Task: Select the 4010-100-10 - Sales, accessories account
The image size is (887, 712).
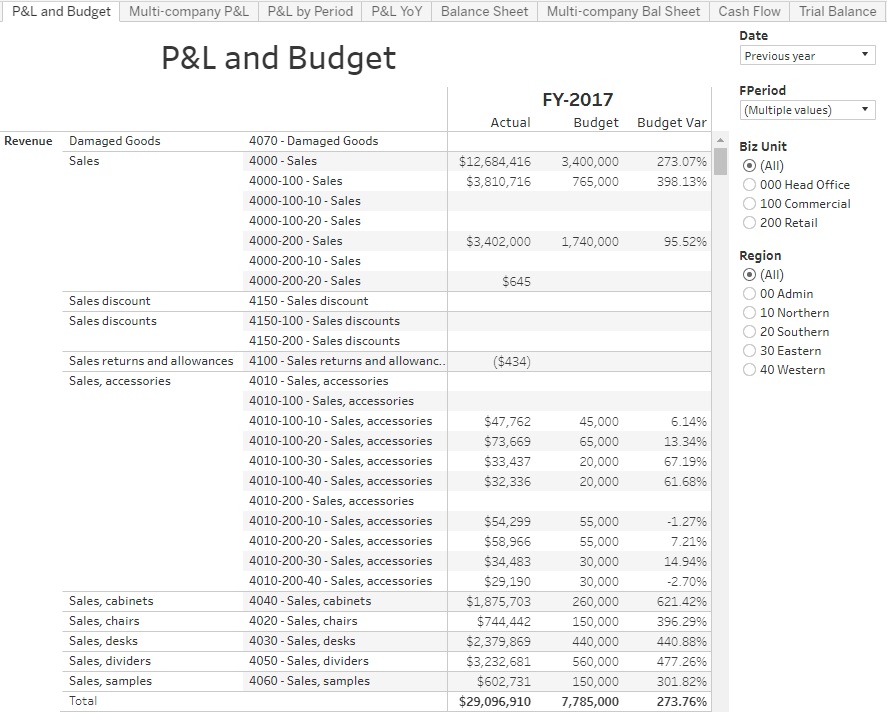Action: pos(341,421)
